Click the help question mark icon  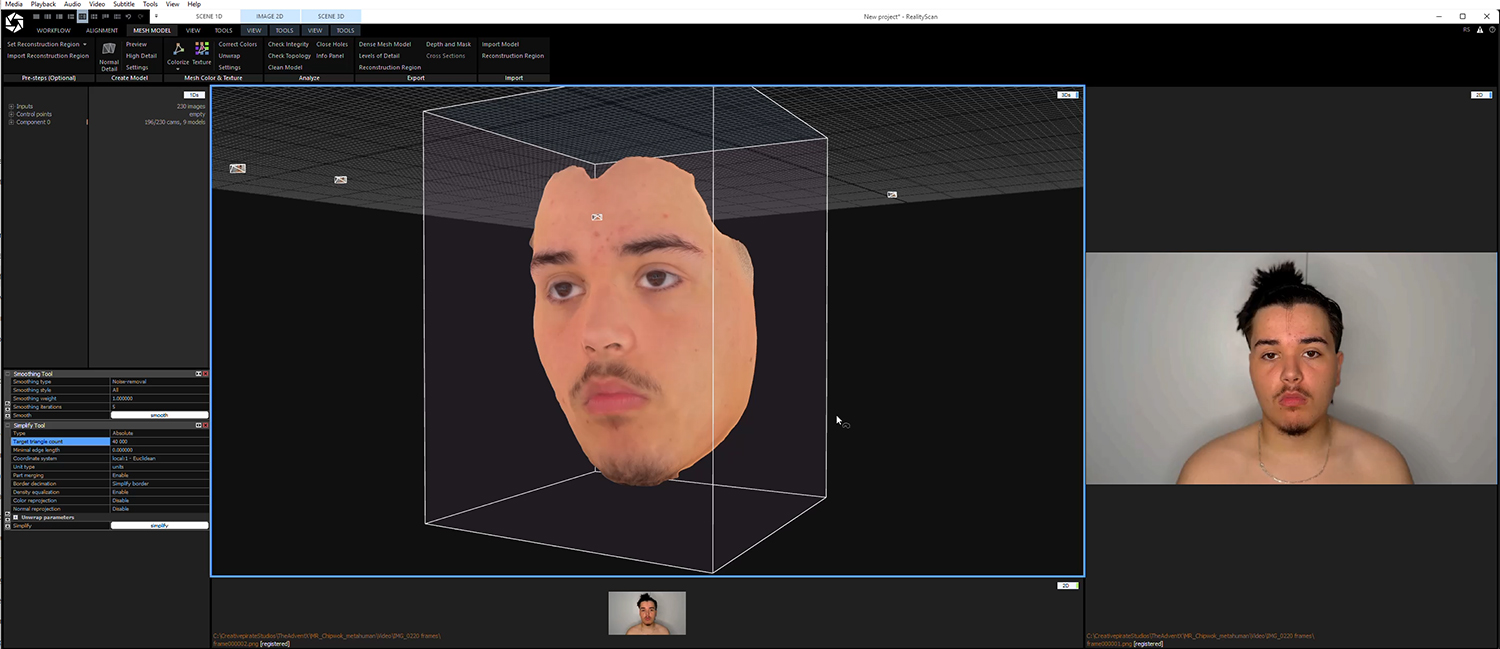[x=1492, y=30]
